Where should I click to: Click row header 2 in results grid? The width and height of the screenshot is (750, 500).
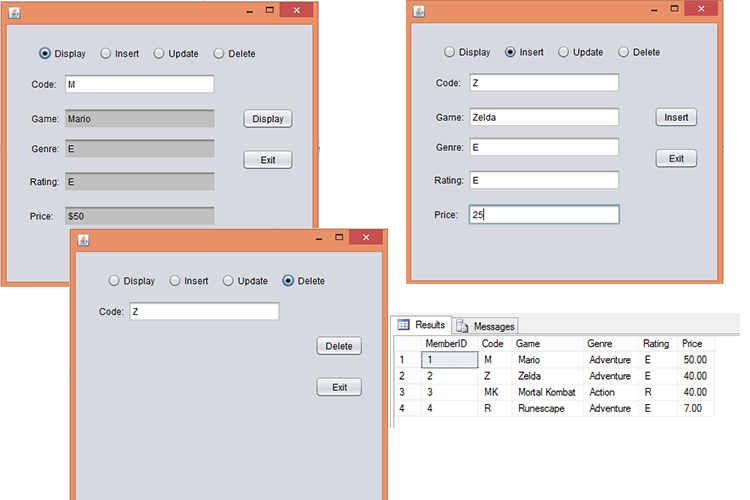[407, 376]
